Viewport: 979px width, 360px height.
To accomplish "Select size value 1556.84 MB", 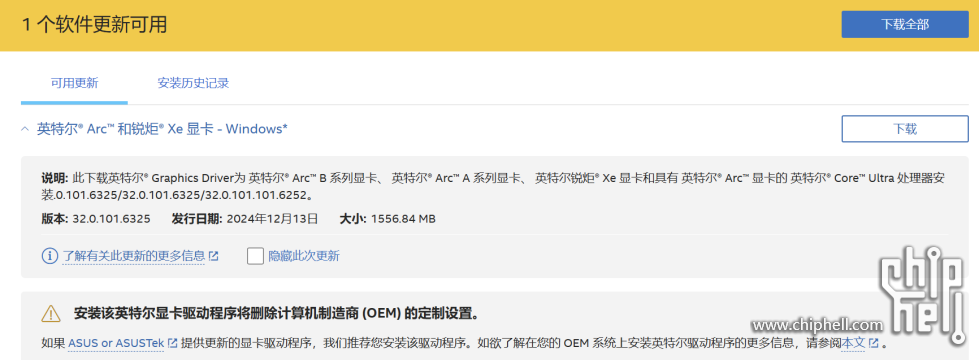I will pos(403,219).
